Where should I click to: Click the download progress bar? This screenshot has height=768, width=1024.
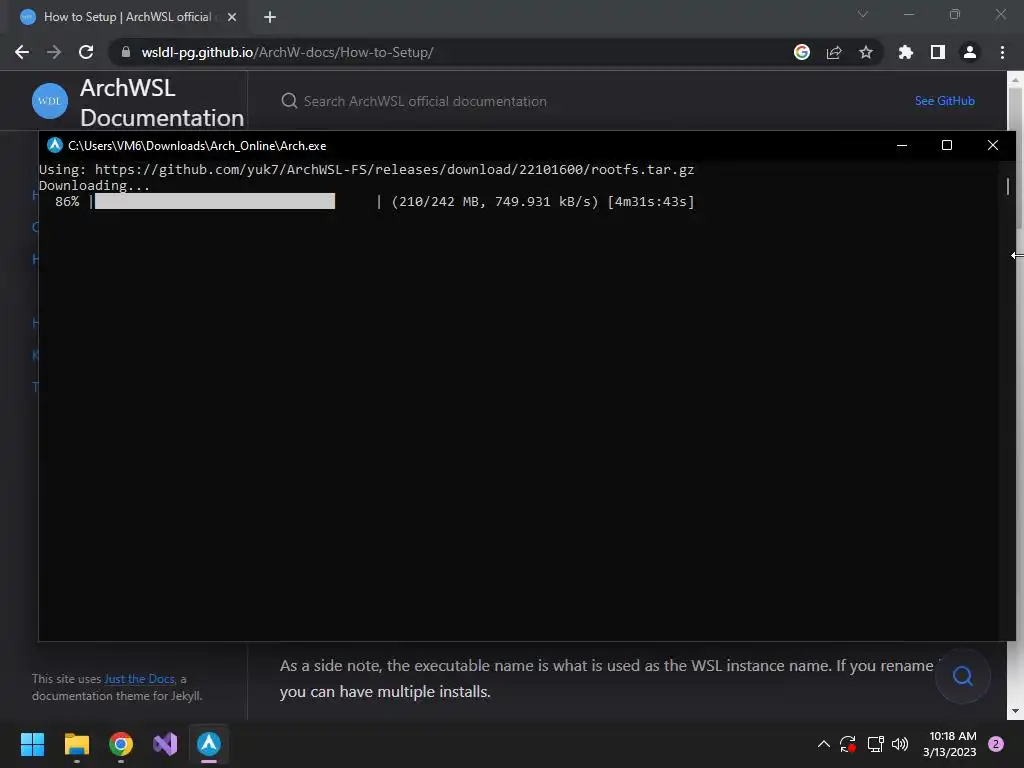(234, 201)
